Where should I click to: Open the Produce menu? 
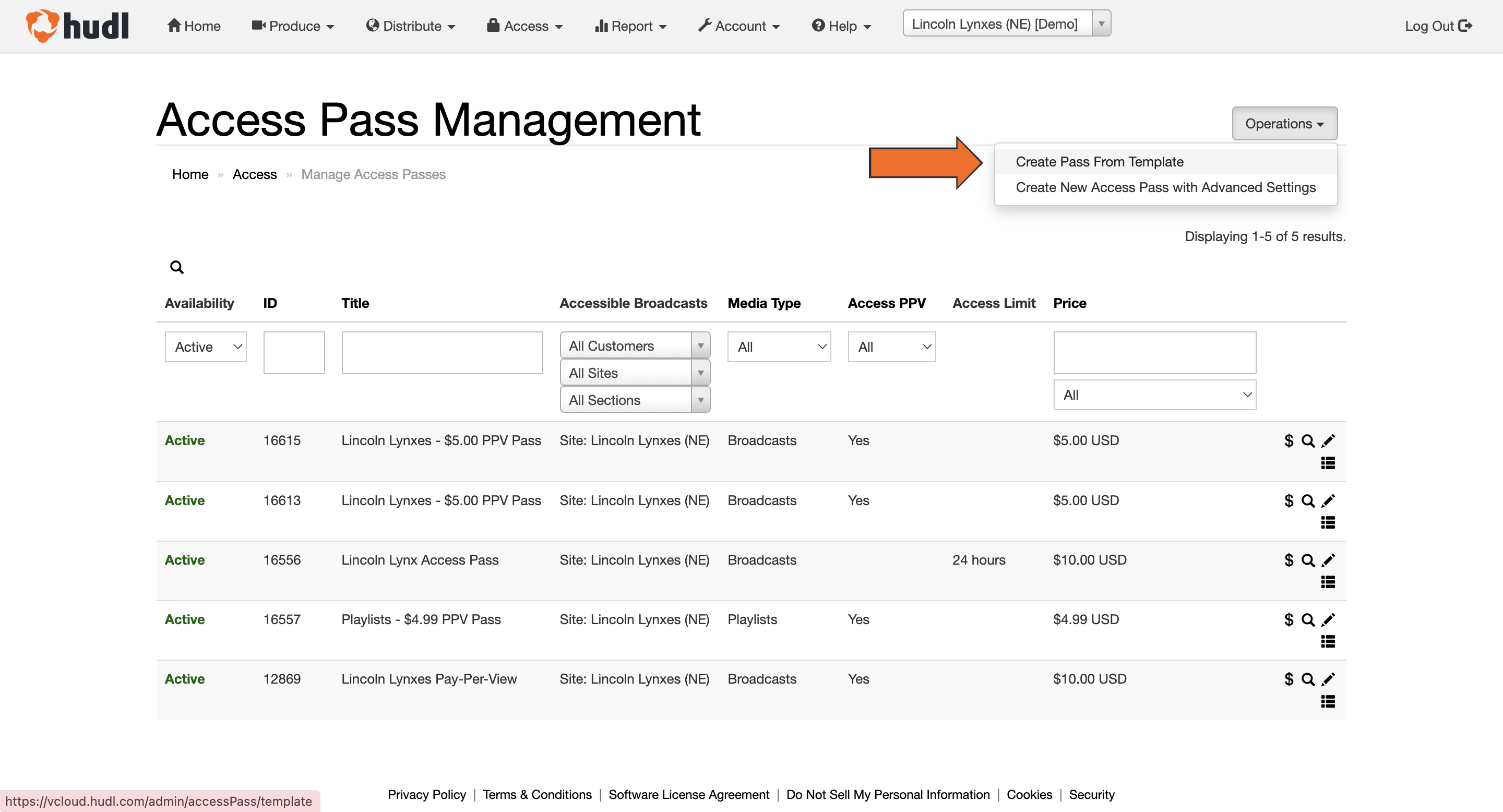[293, 26]
